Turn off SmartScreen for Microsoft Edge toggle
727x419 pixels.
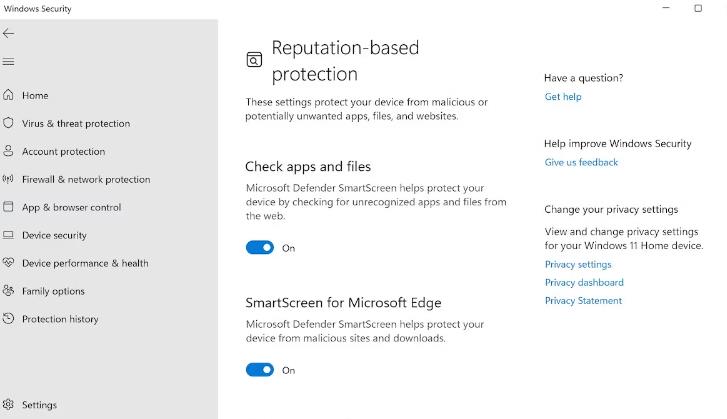pos(260,370)
